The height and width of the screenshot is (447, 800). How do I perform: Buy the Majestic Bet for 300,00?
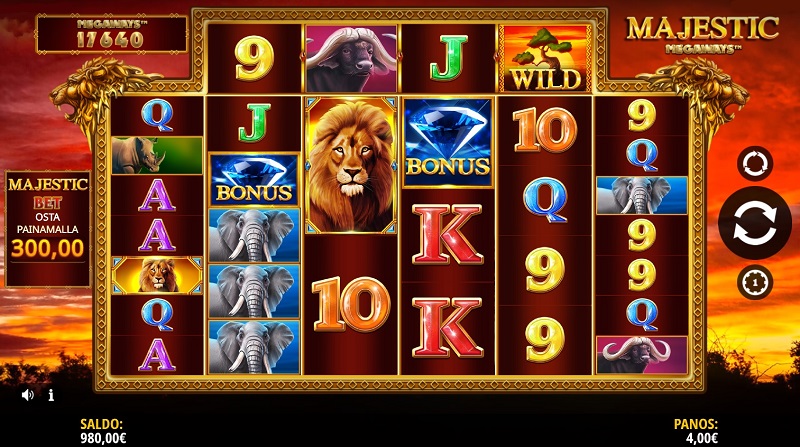[x=47, y=229]
